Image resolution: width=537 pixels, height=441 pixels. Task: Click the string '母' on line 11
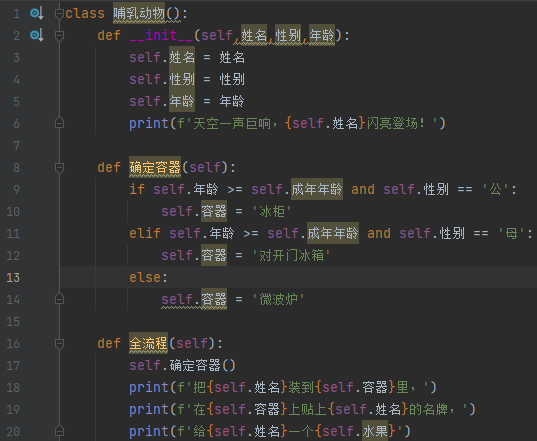512,234
